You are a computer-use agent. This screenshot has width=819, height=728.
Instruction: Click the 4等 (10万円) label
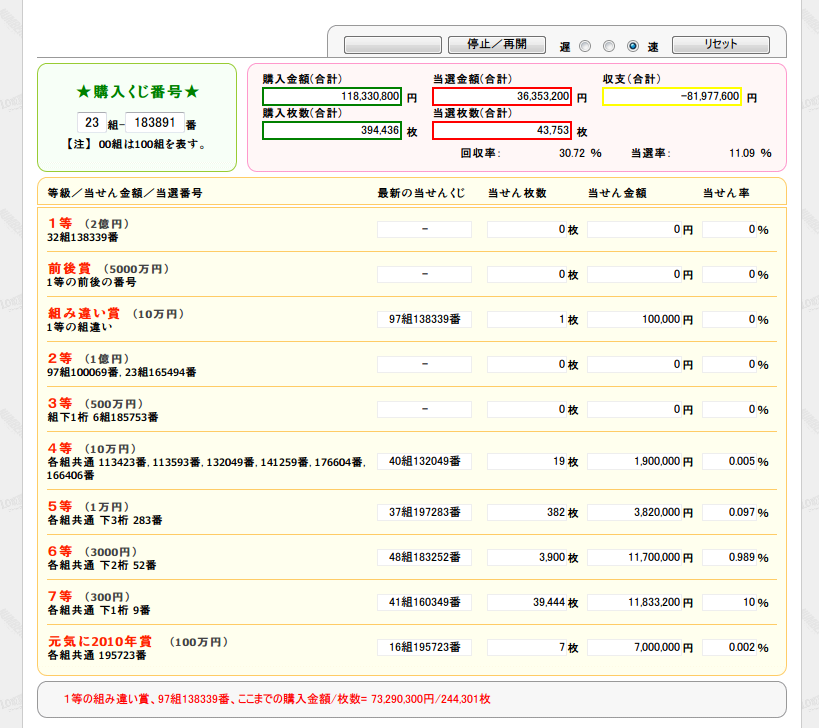[x=91, y=448]
